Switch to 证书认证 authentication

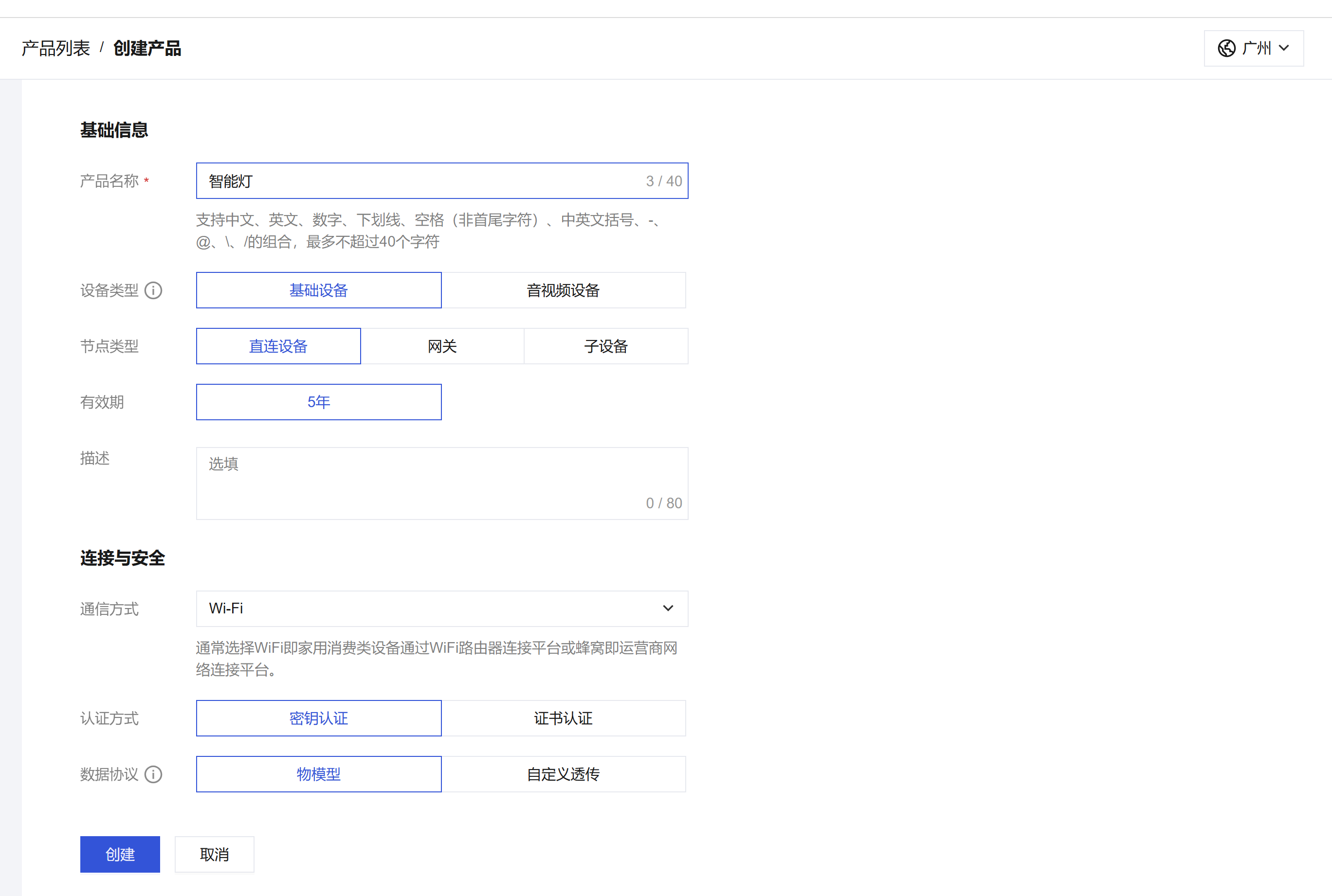[x=563, y=718]
